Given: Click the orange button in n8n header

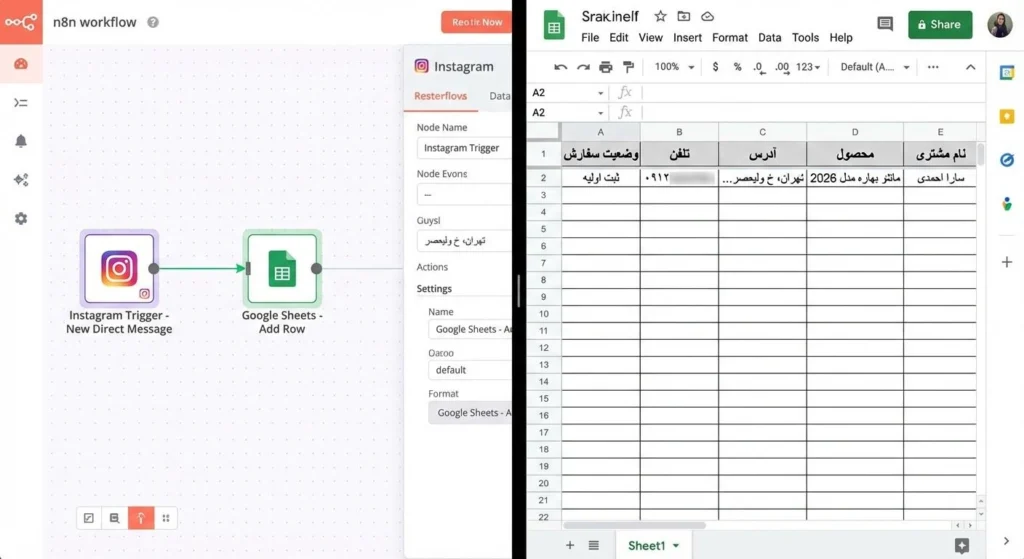Looking at the screenshot, I should pyautogui.click(x=476, y=22).
